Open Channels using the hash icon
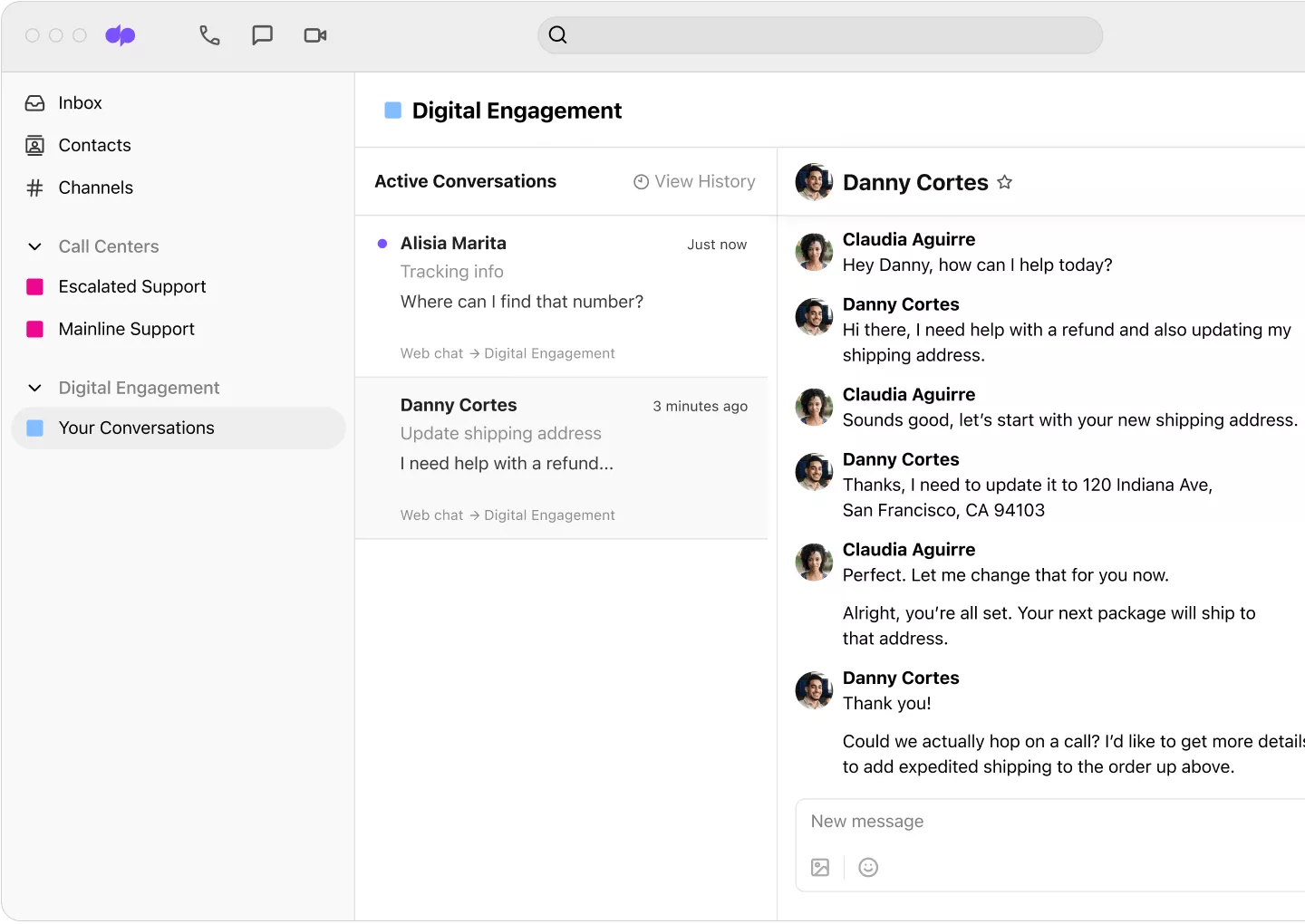Viewport: 1305px width, 924px height. pos(34,188)
